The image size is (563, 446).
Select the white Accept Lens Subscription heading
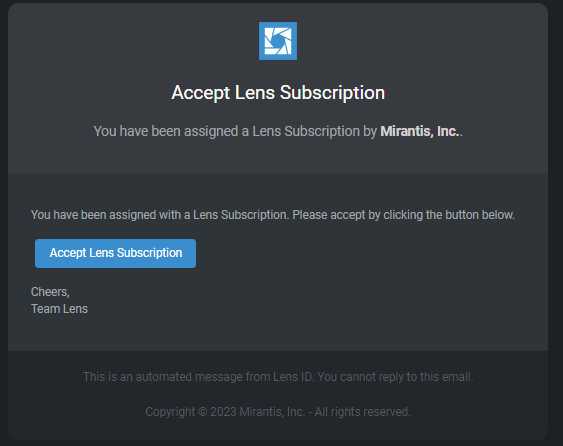coord(278,93)
